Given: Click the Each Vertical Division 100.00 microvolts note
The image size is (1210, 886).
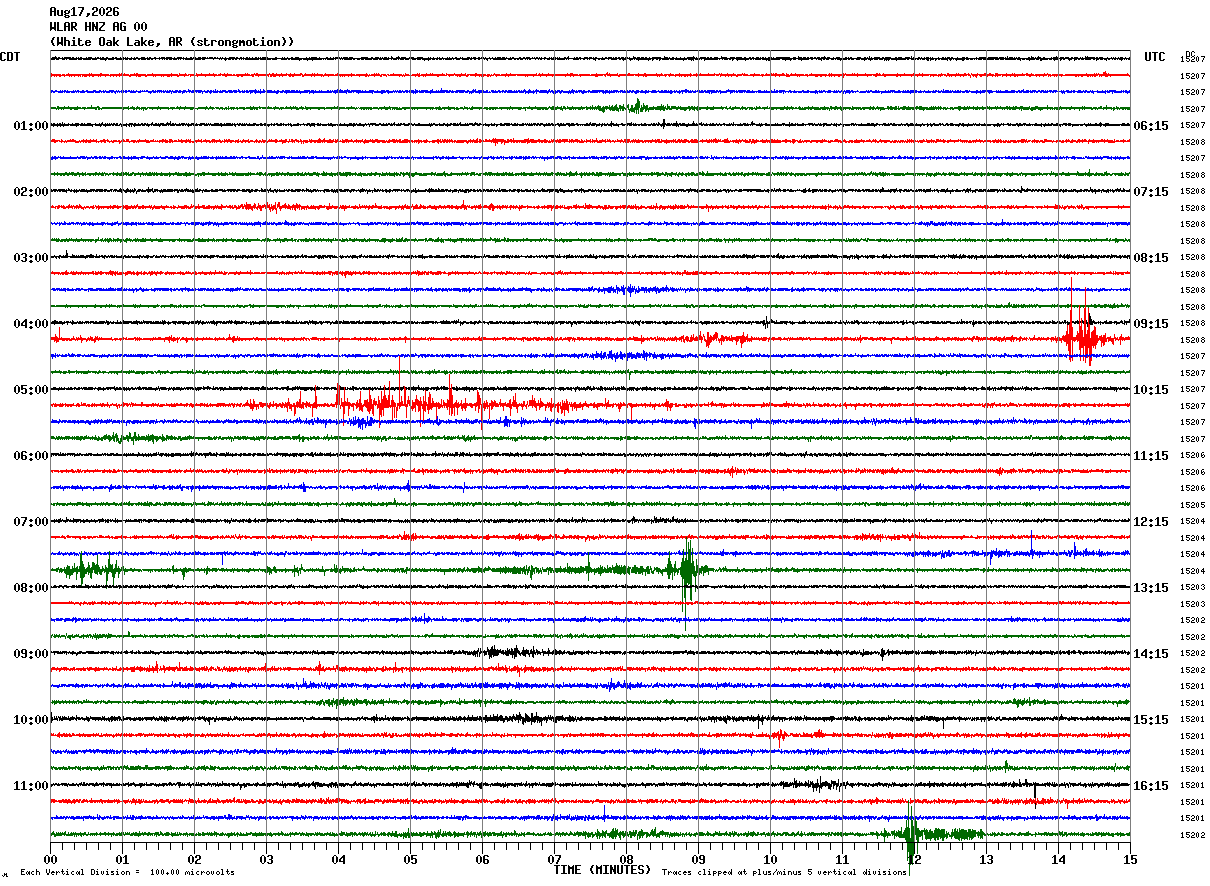Looking at the screenshot, I should pyautogui.click(x=127, y=873).
